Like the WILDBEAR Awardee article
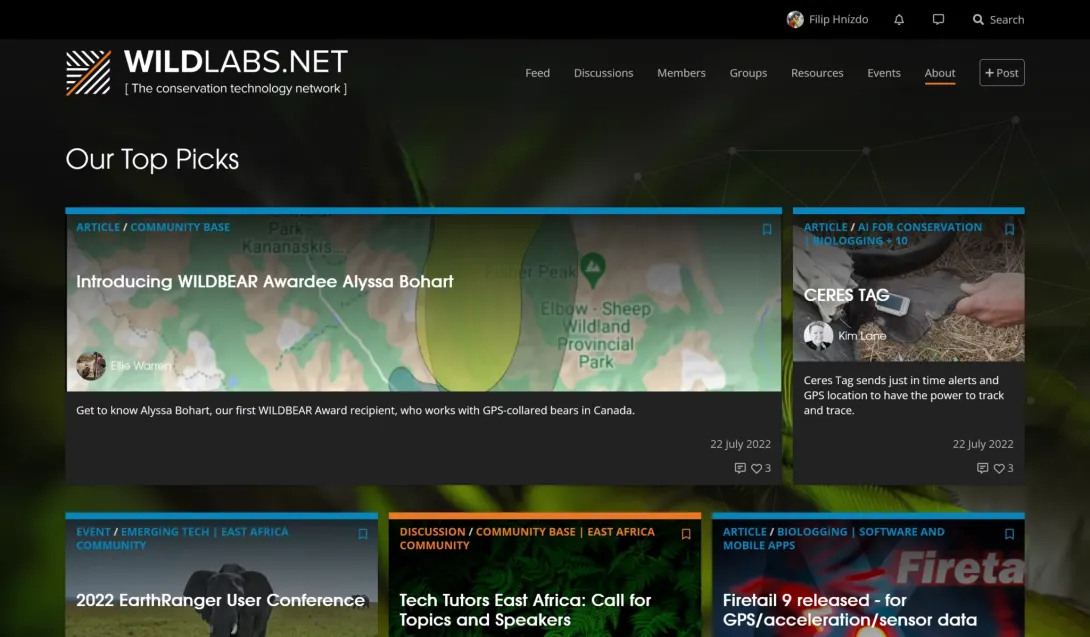Image resolution: width=1090 pixels, height=637 pixels. coord(756,468)
